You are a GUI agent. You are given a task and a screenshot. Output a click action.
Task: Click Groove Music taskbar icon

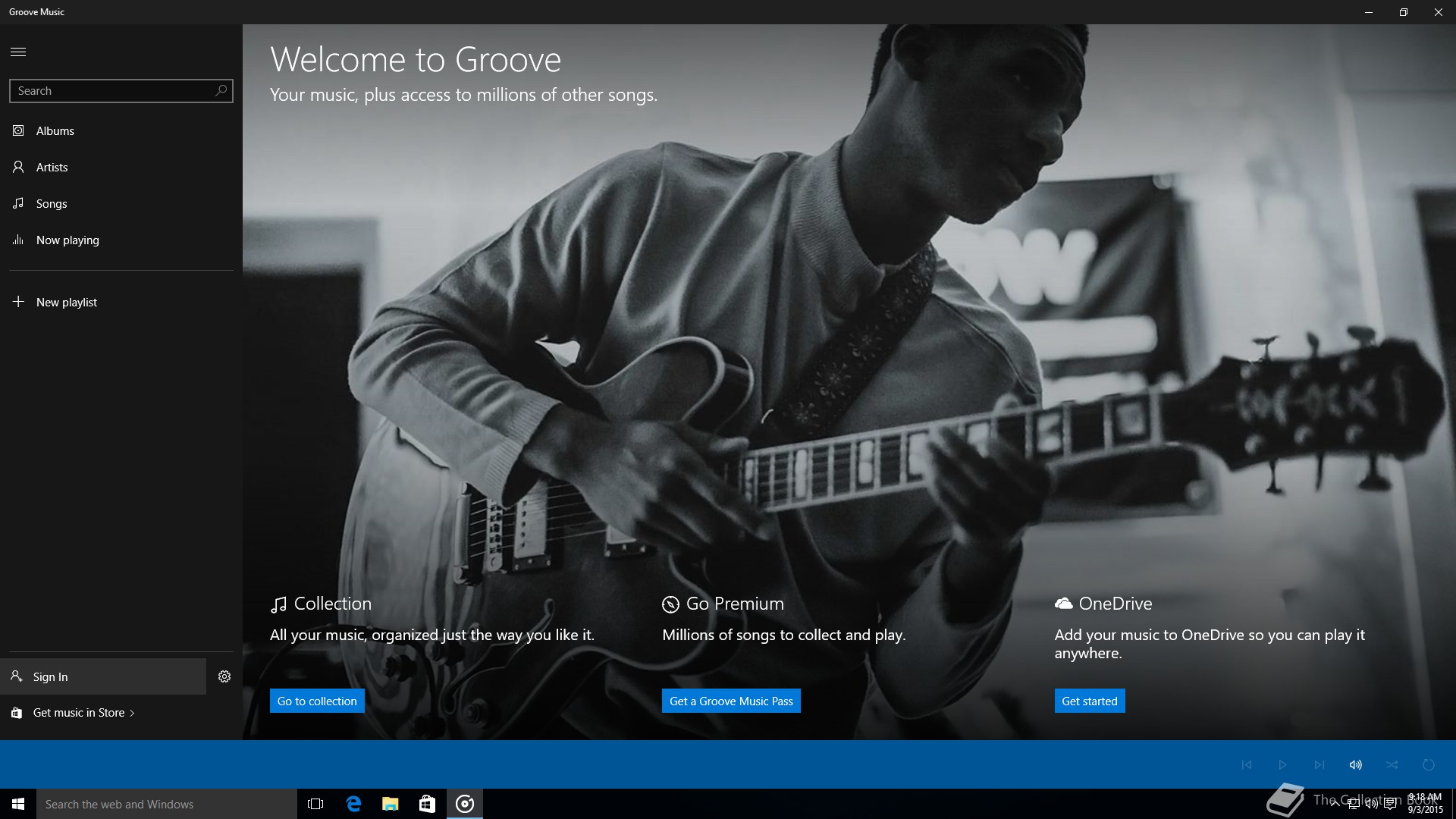tap(465, 804)
